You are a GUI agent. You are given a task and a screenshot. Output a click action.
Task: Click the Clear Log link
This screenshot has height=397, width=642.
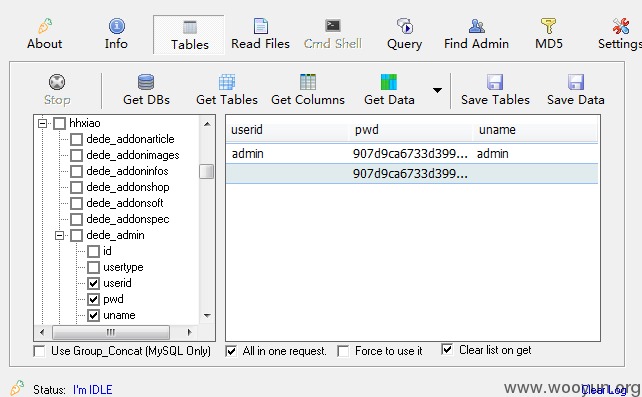click(604, 390)
